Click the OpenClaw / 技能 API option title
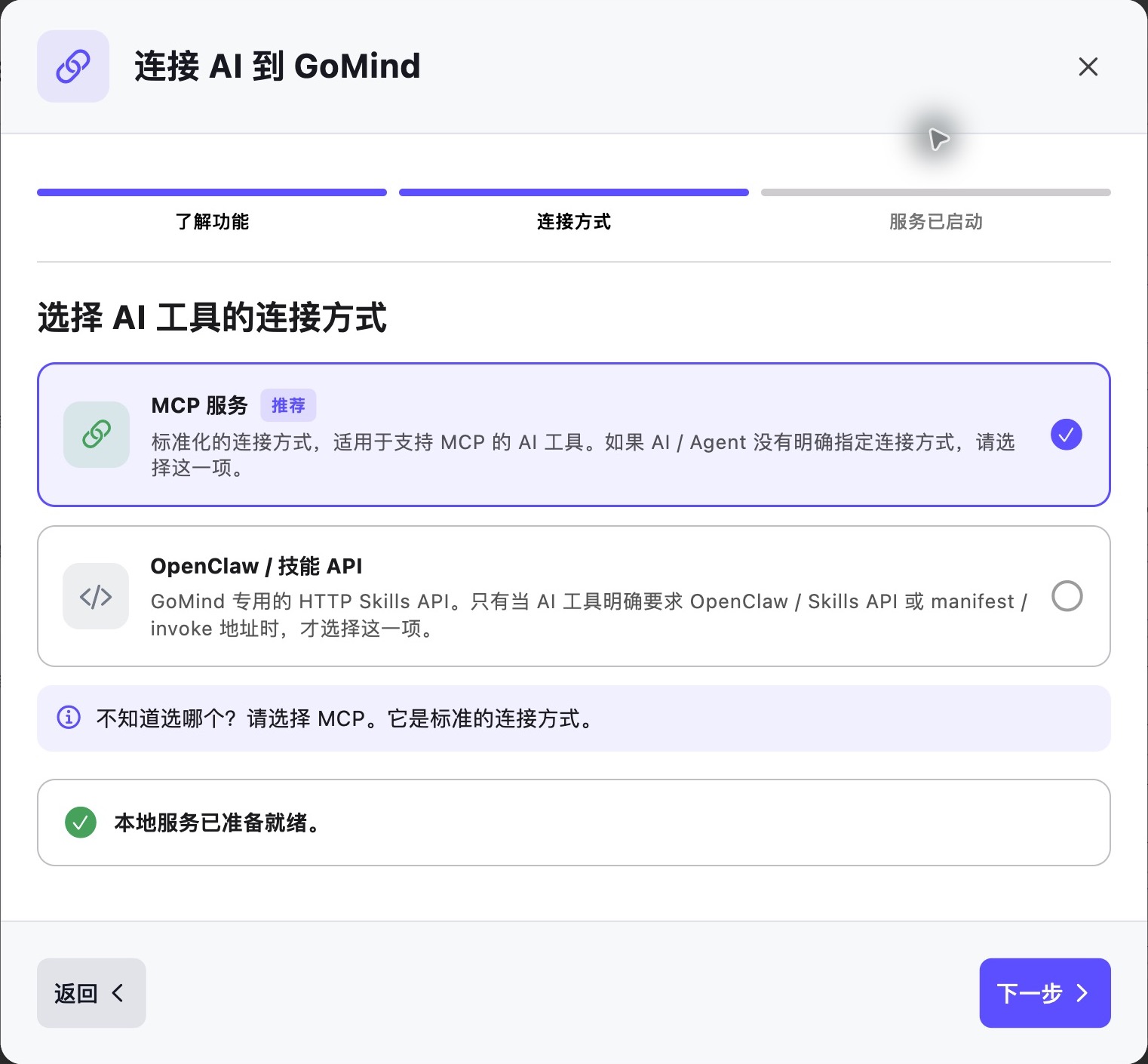Image resolution: width=1148 pixels, height=1064 pixels. point(256,566)
